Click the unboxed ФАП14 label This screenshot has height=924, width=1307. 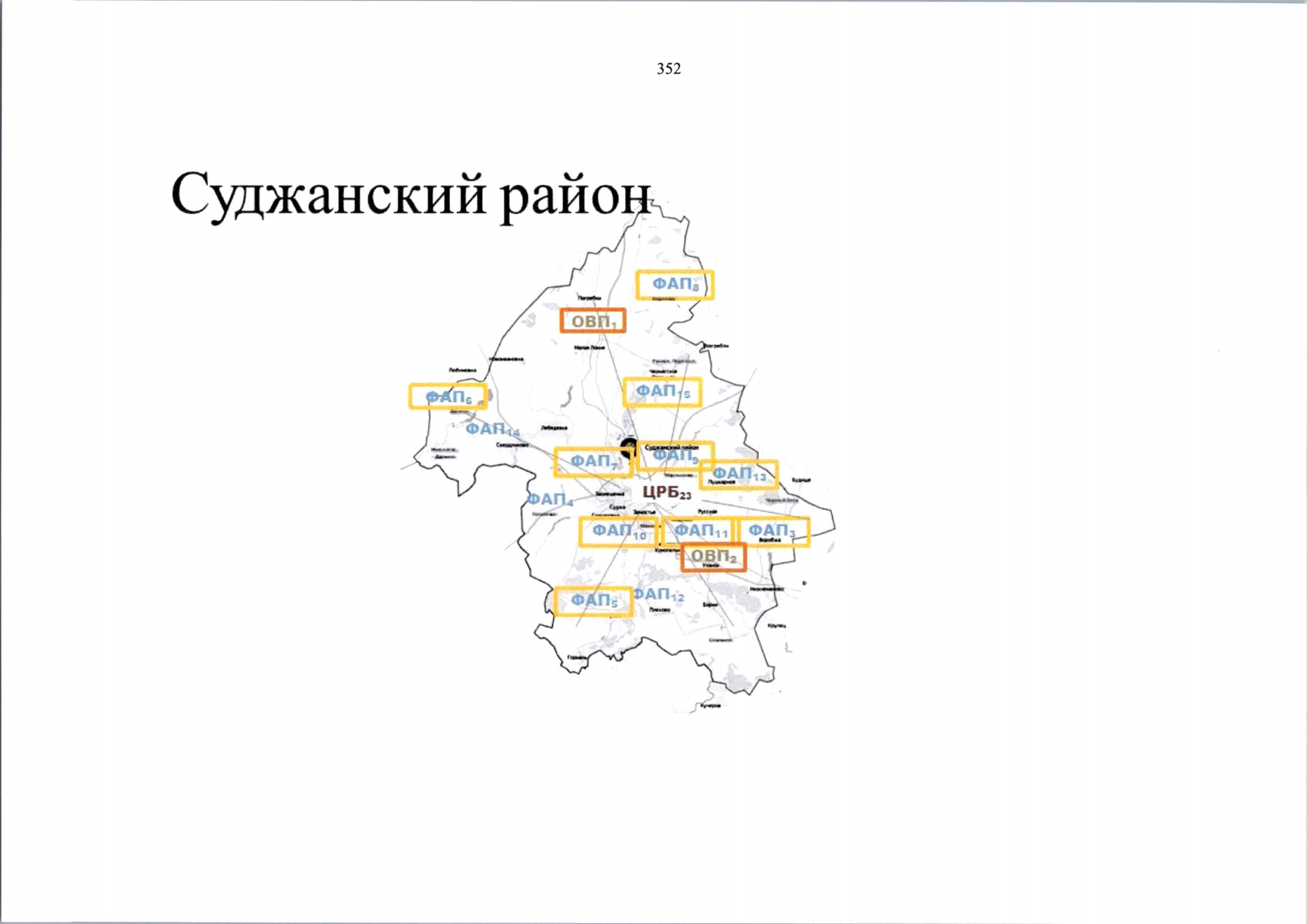click(x=493, y=429)
